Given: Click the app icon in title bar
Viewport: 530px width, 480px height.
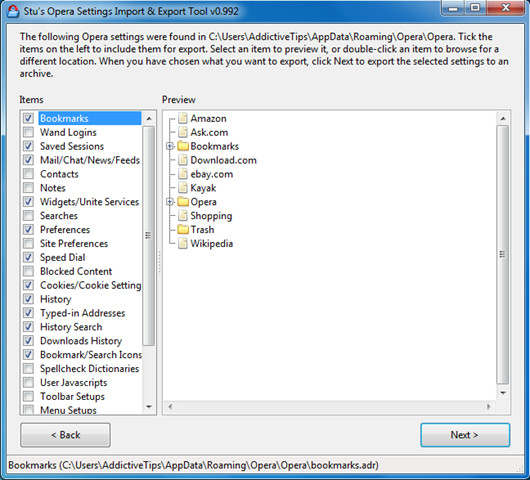Looking at the screenshot, I should (13, 11).
